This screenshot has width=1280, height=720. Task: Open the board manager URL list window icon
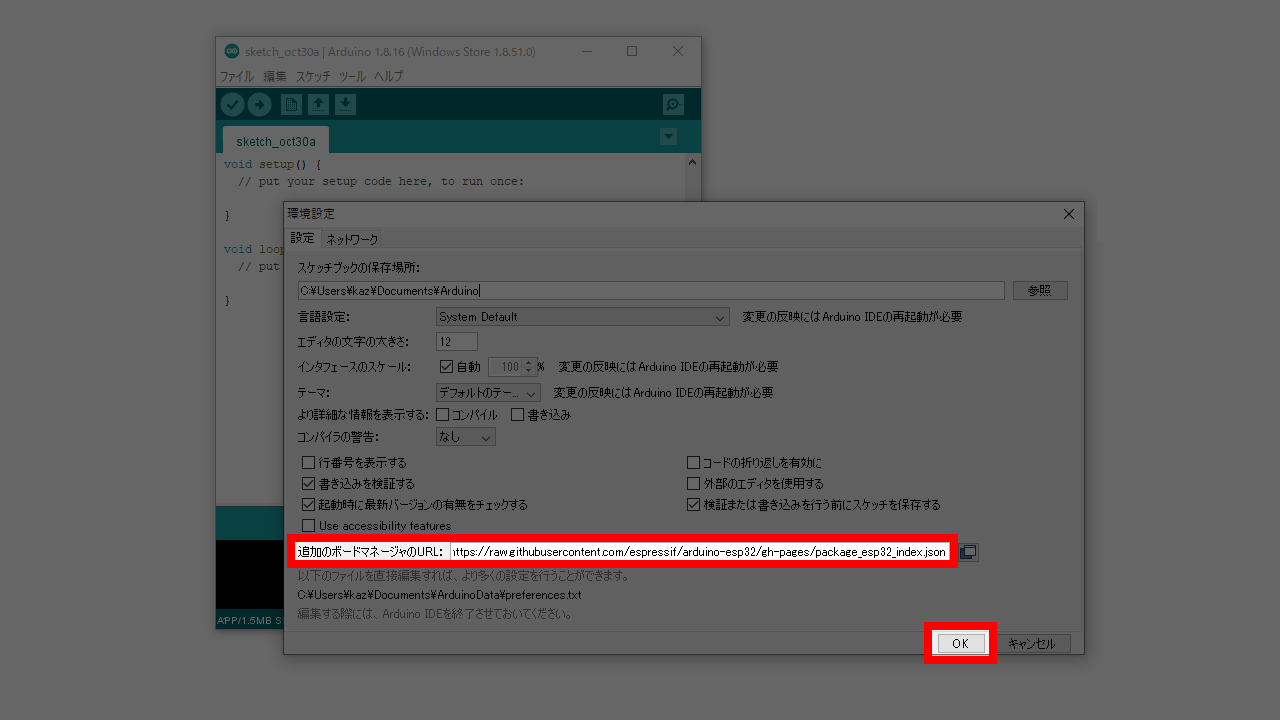968,552
